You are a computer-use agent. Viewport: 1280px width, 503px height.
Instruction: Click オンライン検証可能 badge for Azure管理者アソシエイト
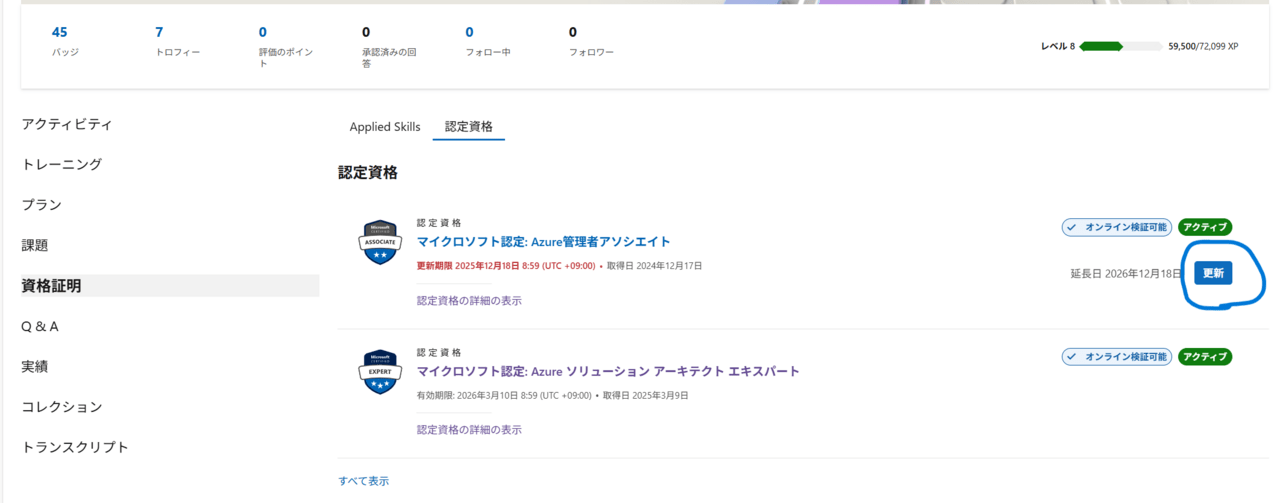click(1116, 228)
